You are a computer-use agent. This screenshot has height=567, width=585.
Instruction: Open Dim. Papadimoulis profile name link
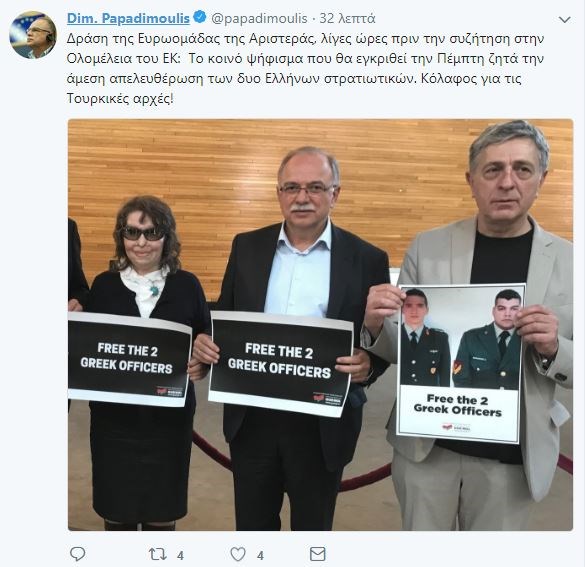[x=128, y=18]
